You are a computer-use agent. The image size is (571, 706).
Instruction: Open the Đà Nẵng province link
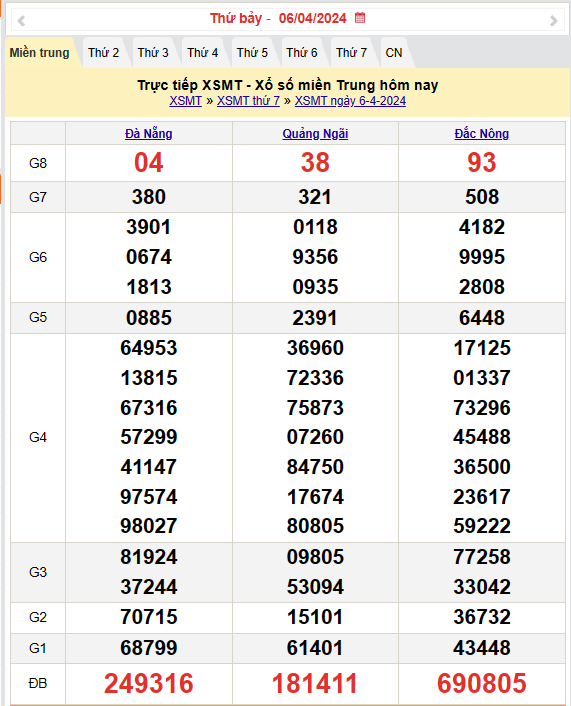click(x=149, y=134)
